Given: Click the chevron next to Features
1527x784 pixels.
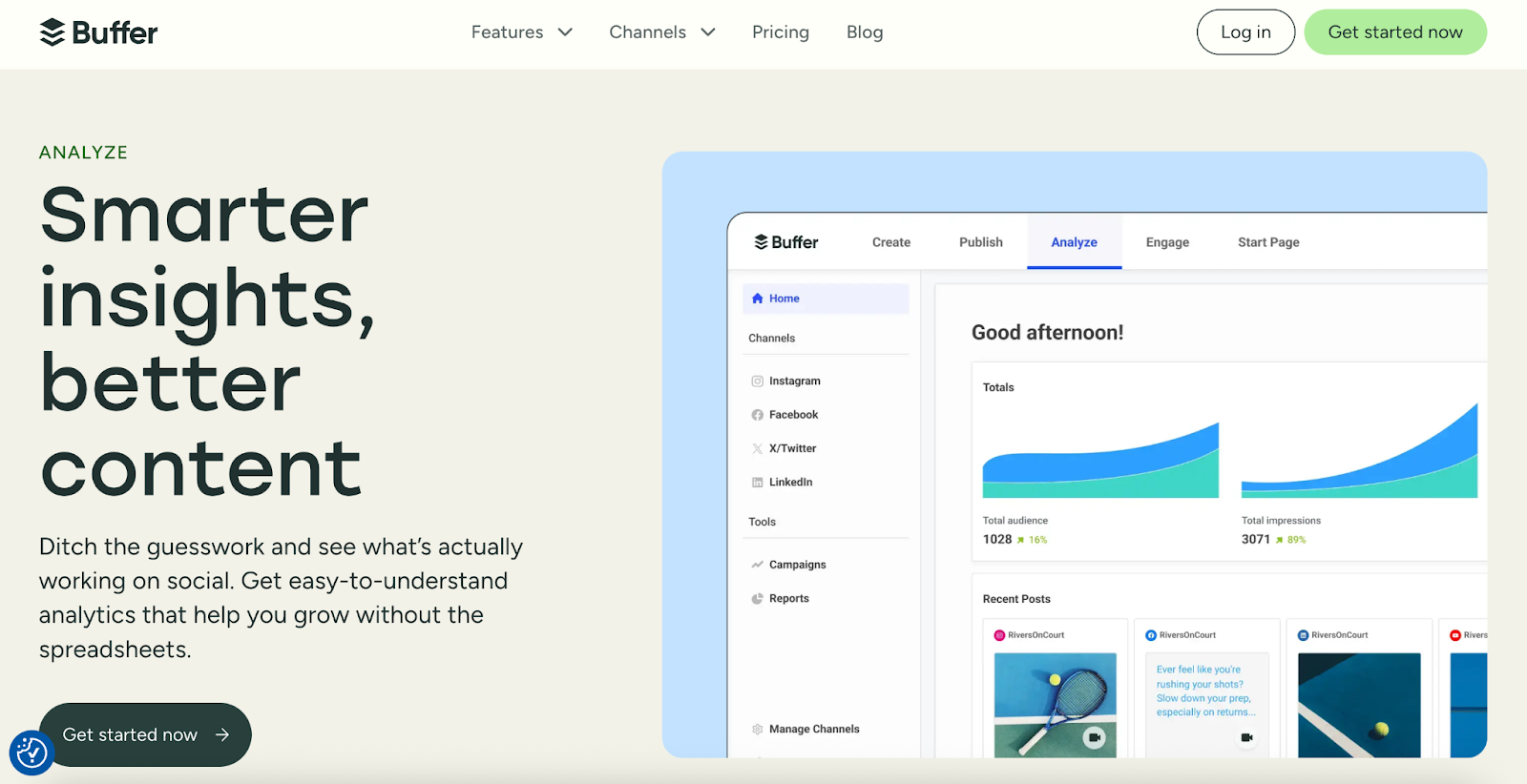Looking at the screenshot, I should coord(565,32).
